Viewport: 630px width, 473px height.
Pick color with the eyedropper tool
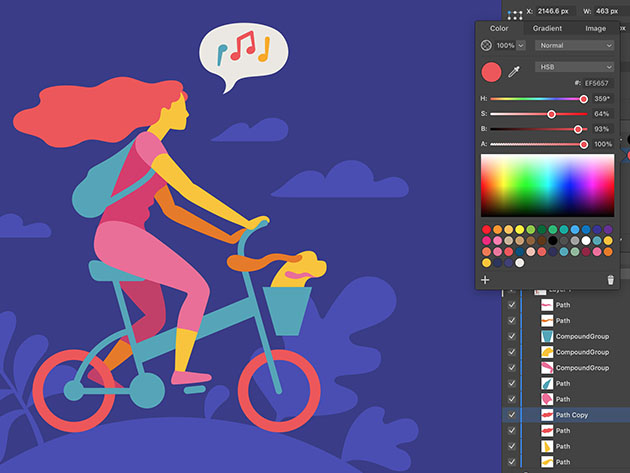514,72
